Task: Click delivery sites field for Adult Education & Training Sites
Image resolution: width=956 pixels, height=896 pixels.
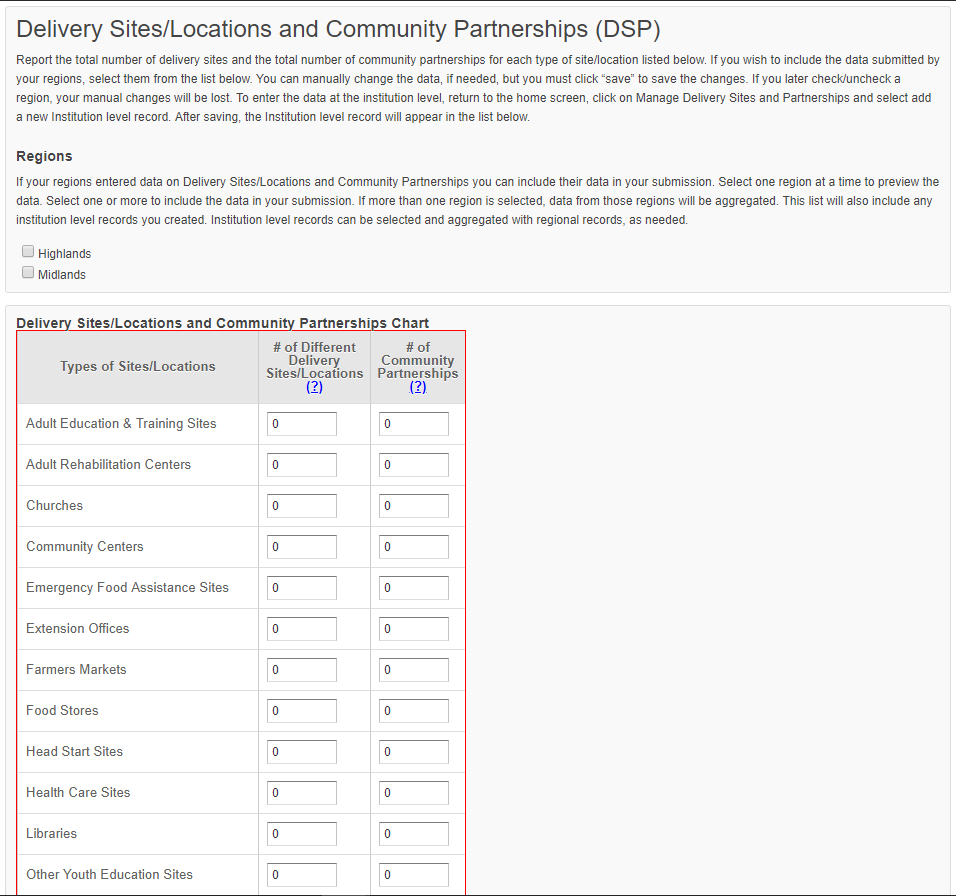Action: click(302, 424)
